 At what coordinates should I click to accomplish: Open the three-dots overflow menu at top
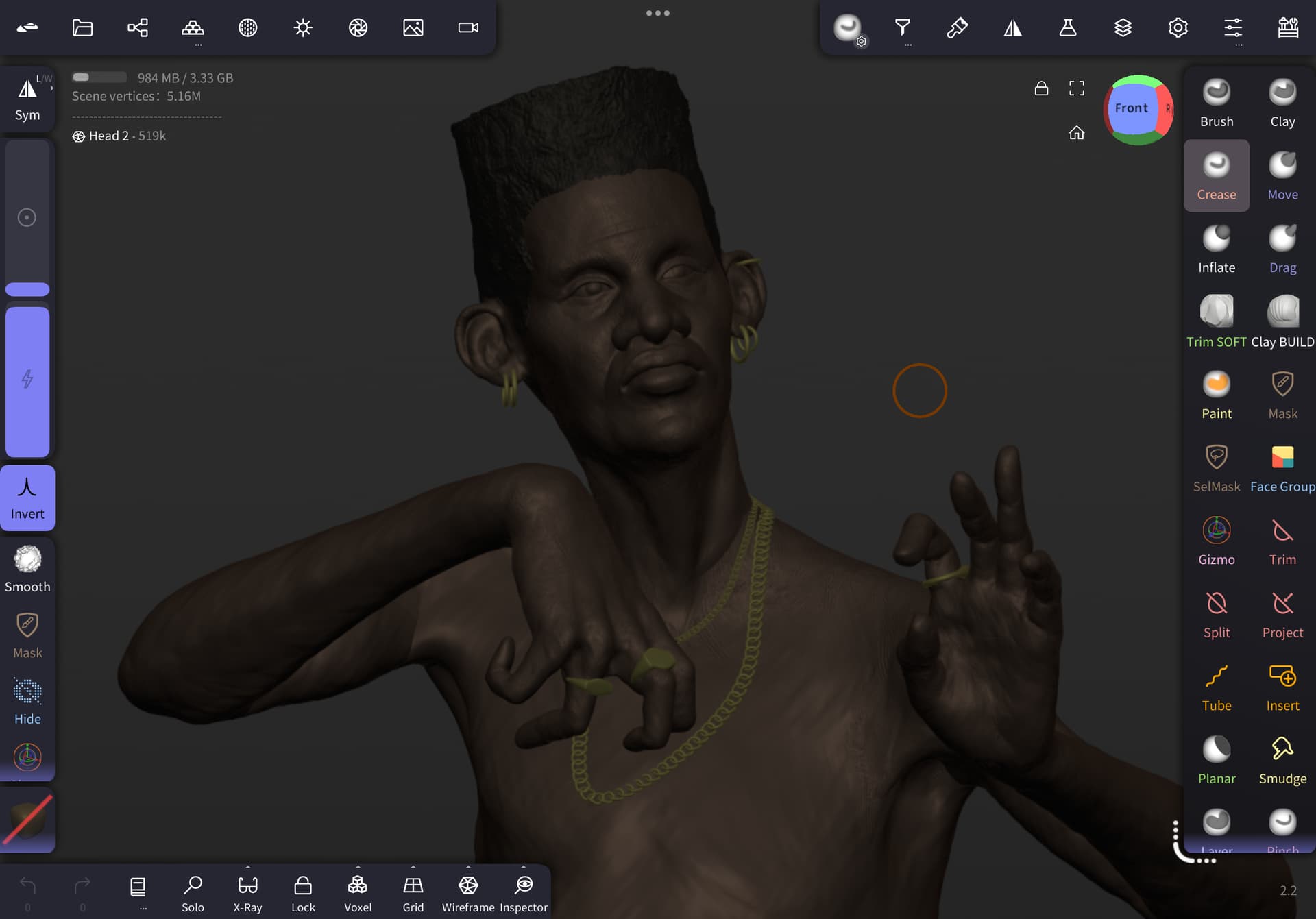(x=657, y=13)
